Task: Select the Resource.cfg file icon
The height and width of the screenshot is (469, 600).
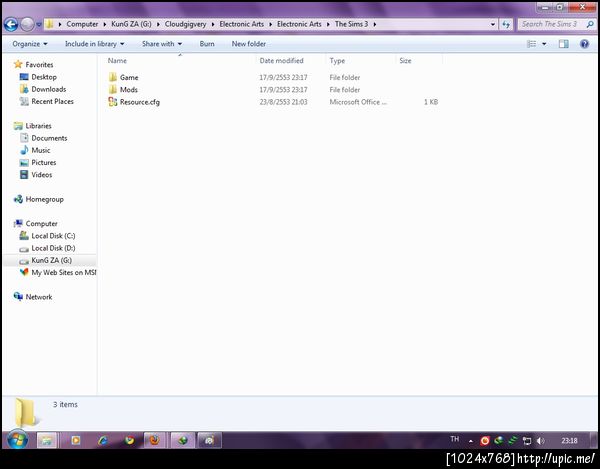Action: [x=112, y=102]
